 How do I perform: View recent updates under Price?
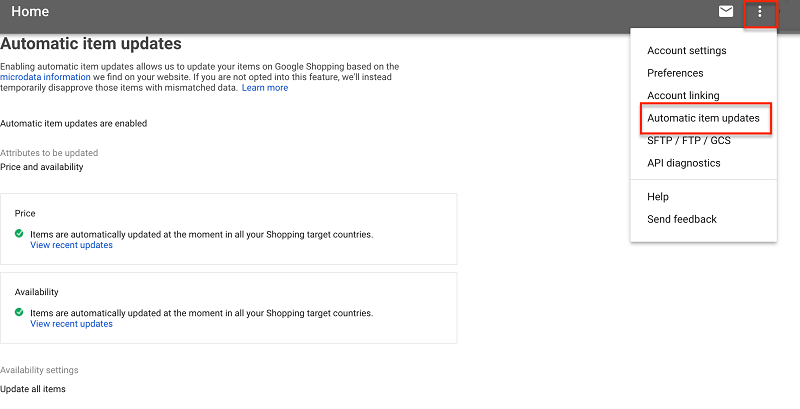pyautogui.click(x=71, y=245)
